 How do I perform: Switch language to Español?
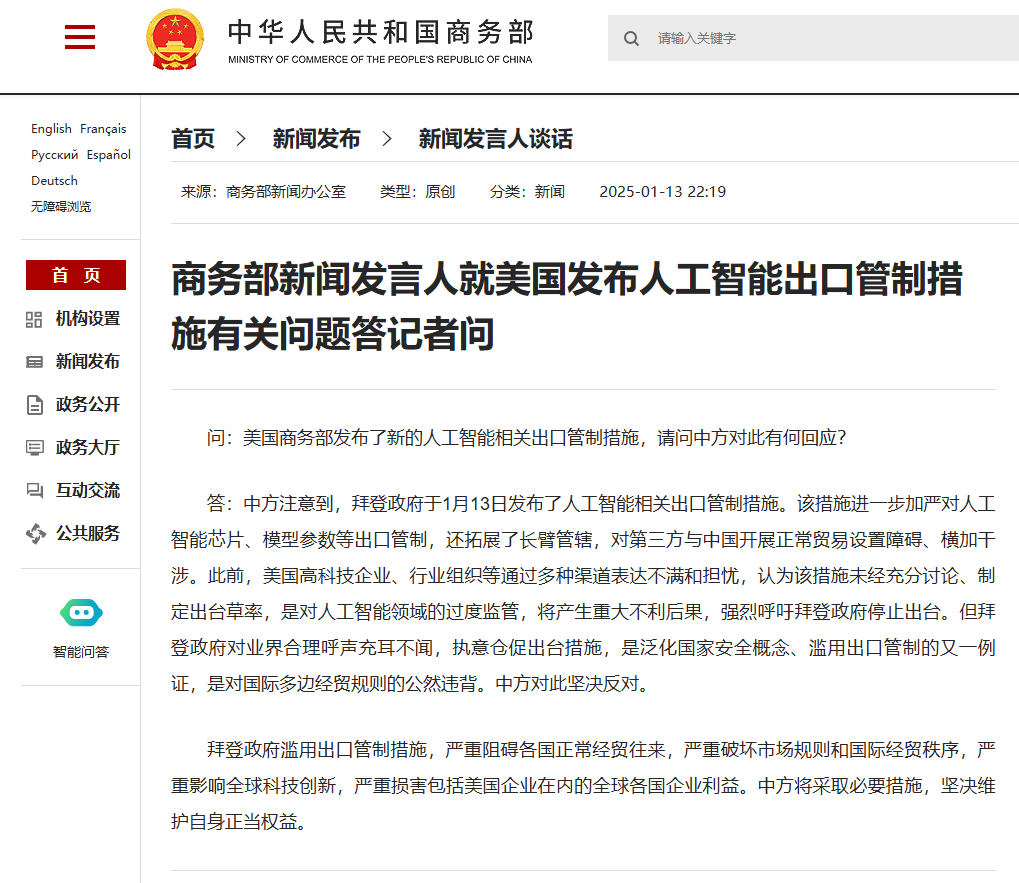point(109,155)
